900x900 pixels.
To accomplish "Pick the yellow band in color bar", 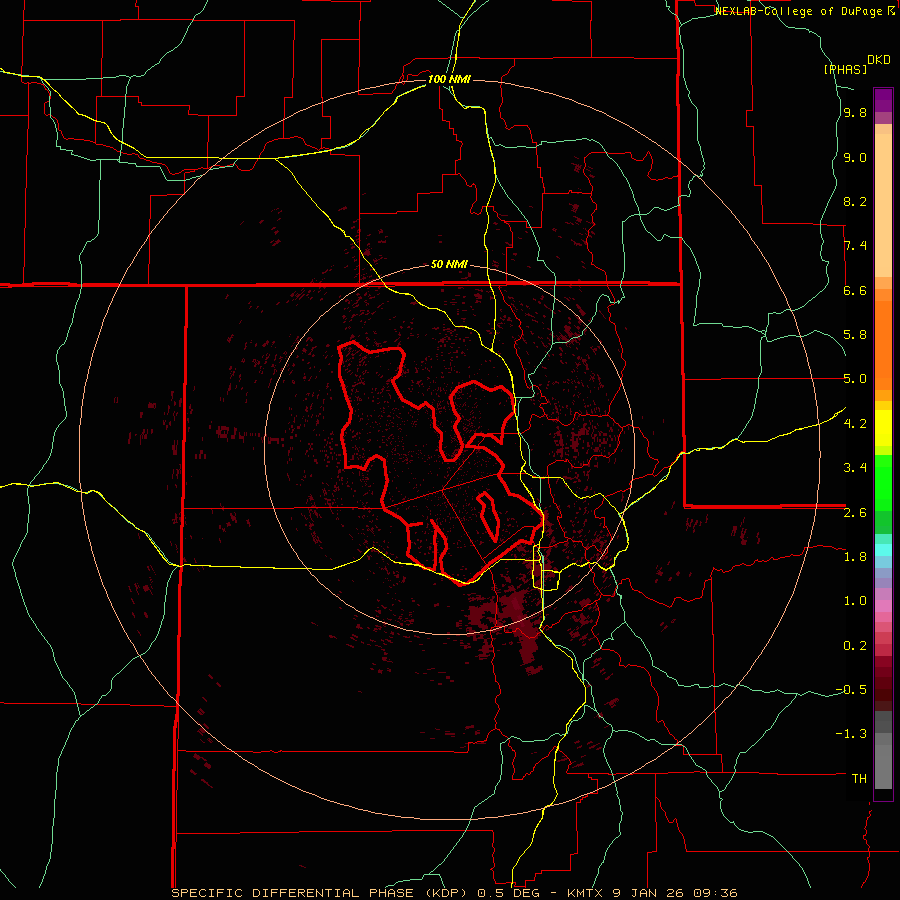I will pos(883,428).
